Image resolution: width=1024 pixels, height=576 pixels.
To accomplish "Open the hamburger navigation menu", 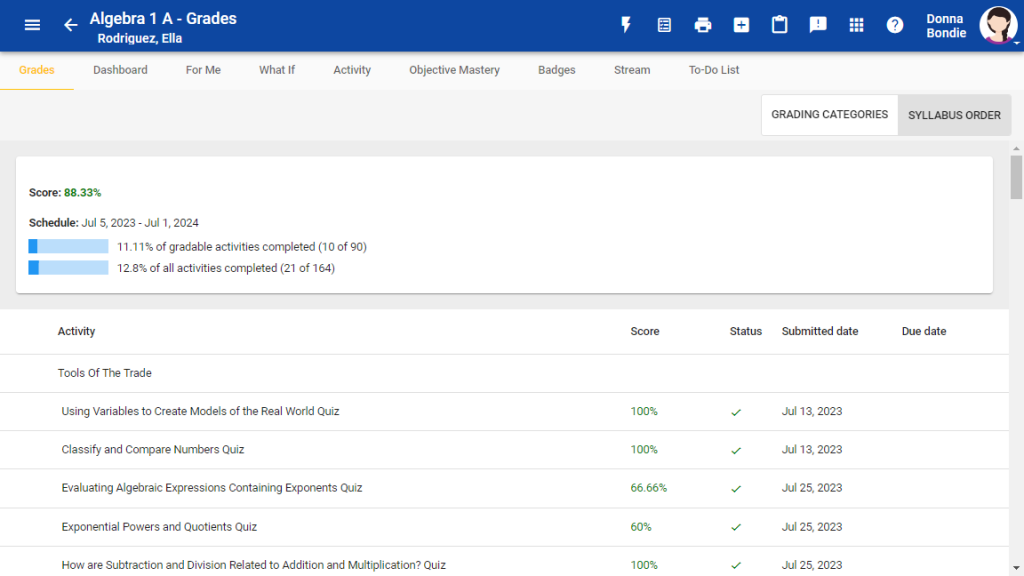I will [x=32, y=25].
